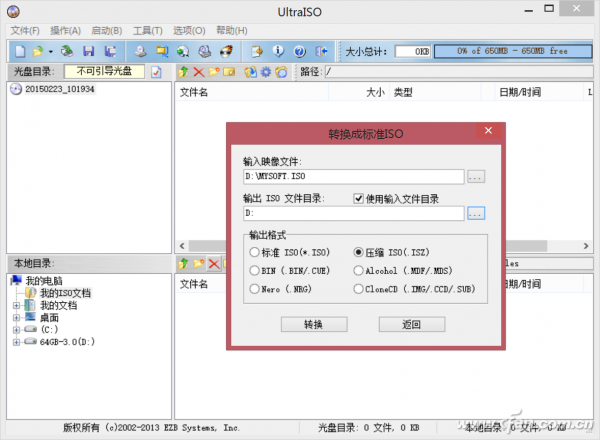600x440 pixels.
Task: Click the 转换 button
Action: [x=314, y=324]
